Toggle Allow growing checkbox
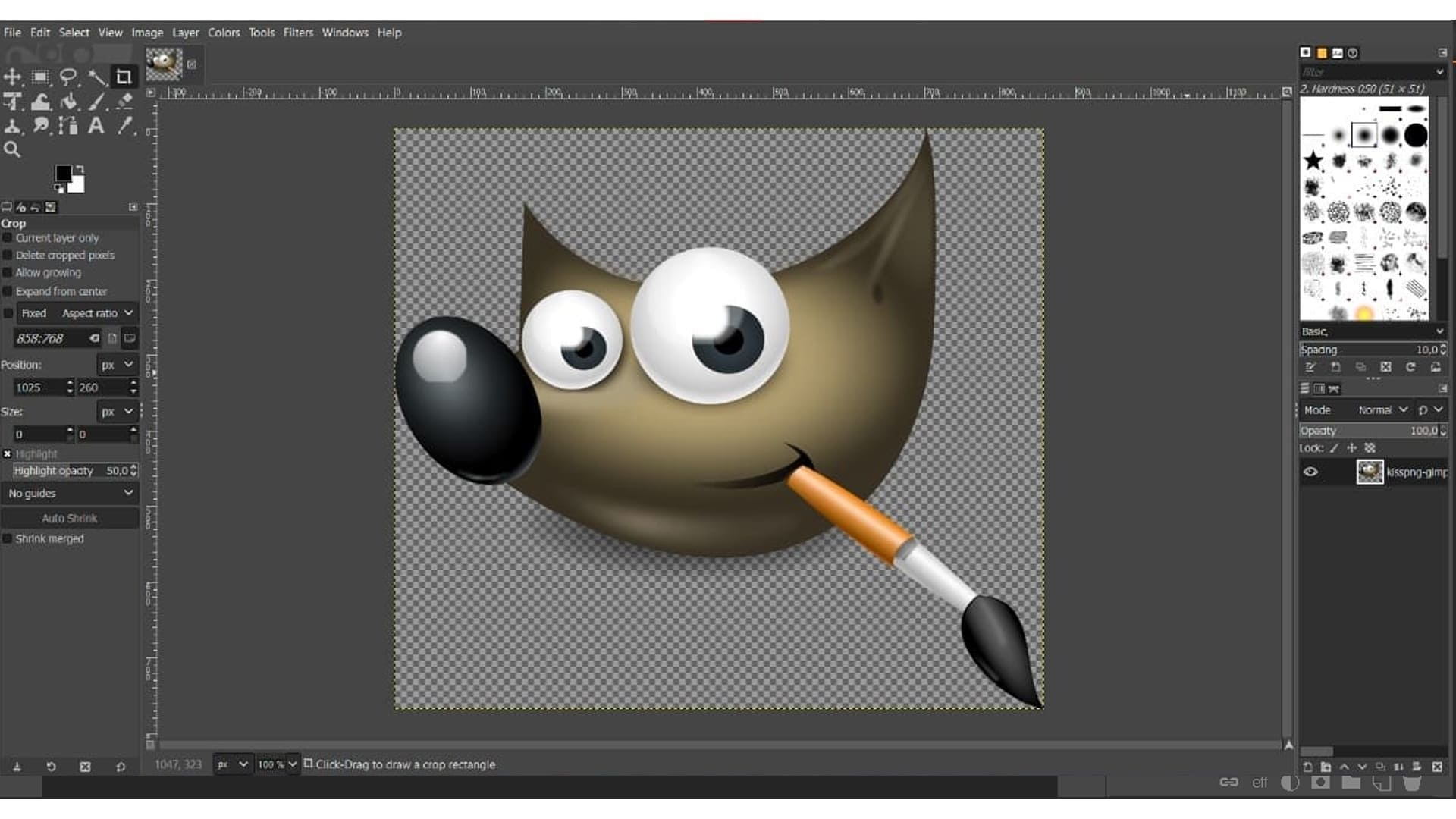1456x819 pixels. tap(8, 273)
